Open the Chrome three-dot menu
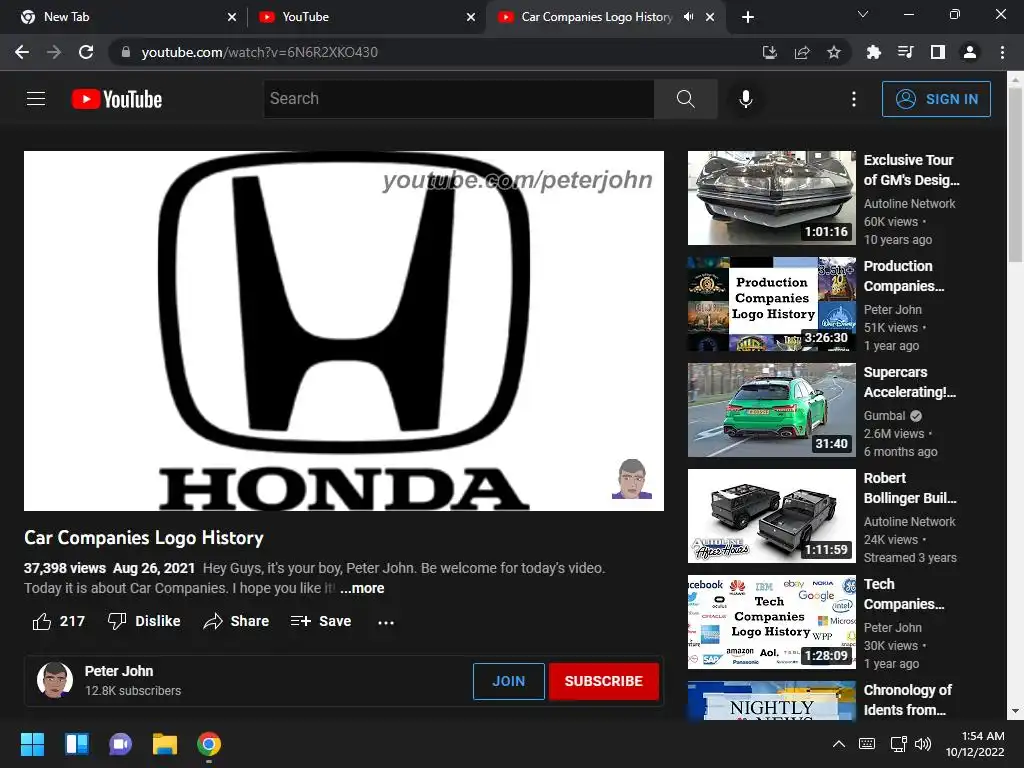This screenshot has height=768, width=1024. pos(1002,52)
